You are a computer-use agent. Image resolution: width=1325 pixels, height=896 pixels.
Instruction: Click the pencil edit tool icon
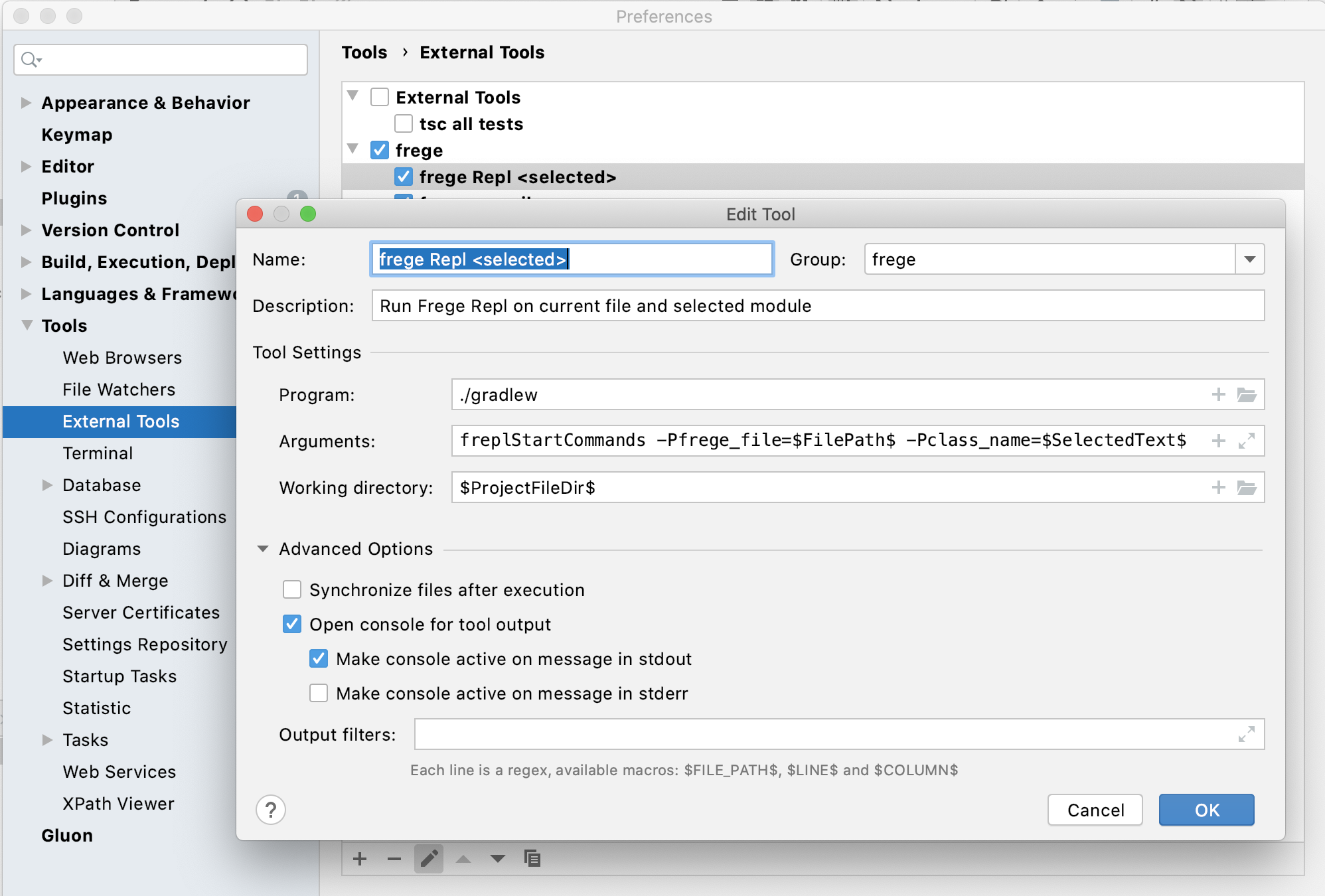pos(429,859)
